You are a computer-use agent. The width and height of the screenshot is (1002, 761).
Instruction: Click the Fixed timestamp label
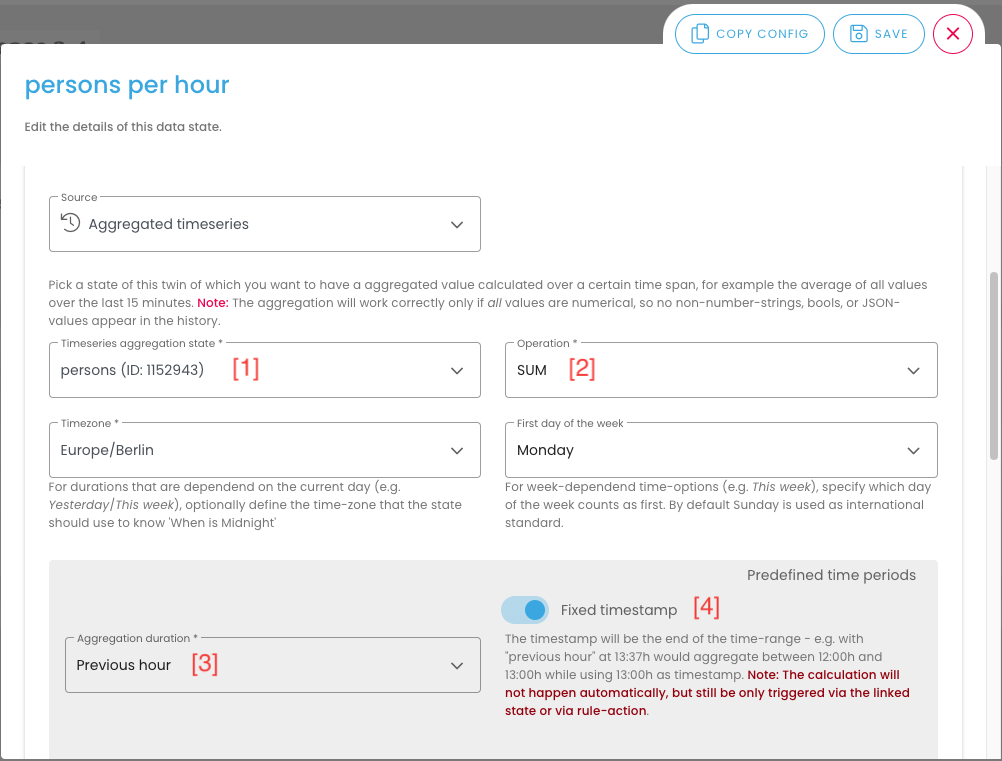click(x=618, y=610)
